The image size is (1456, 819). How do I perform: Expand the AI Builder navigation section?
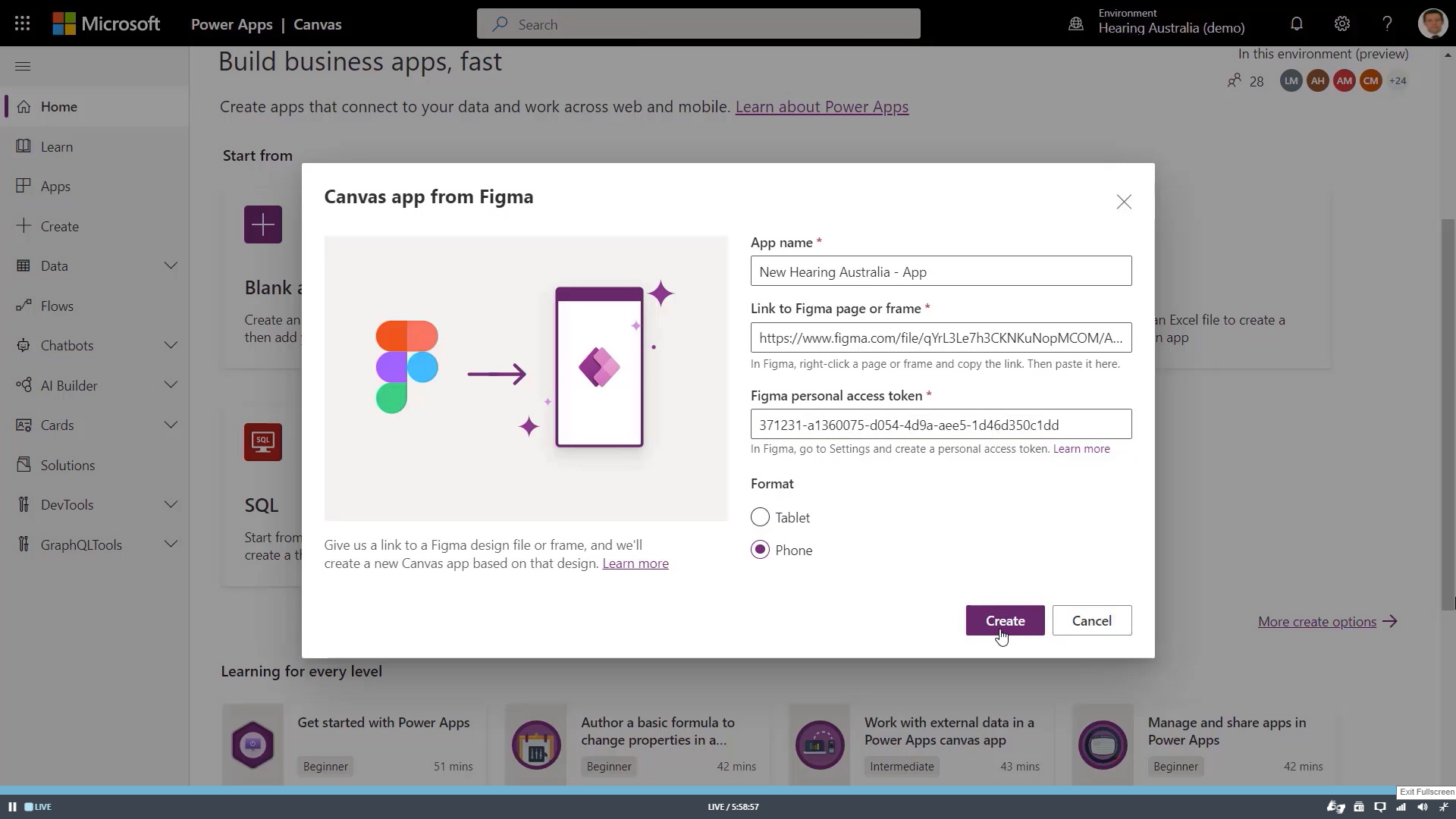click(x=171, y=385)
